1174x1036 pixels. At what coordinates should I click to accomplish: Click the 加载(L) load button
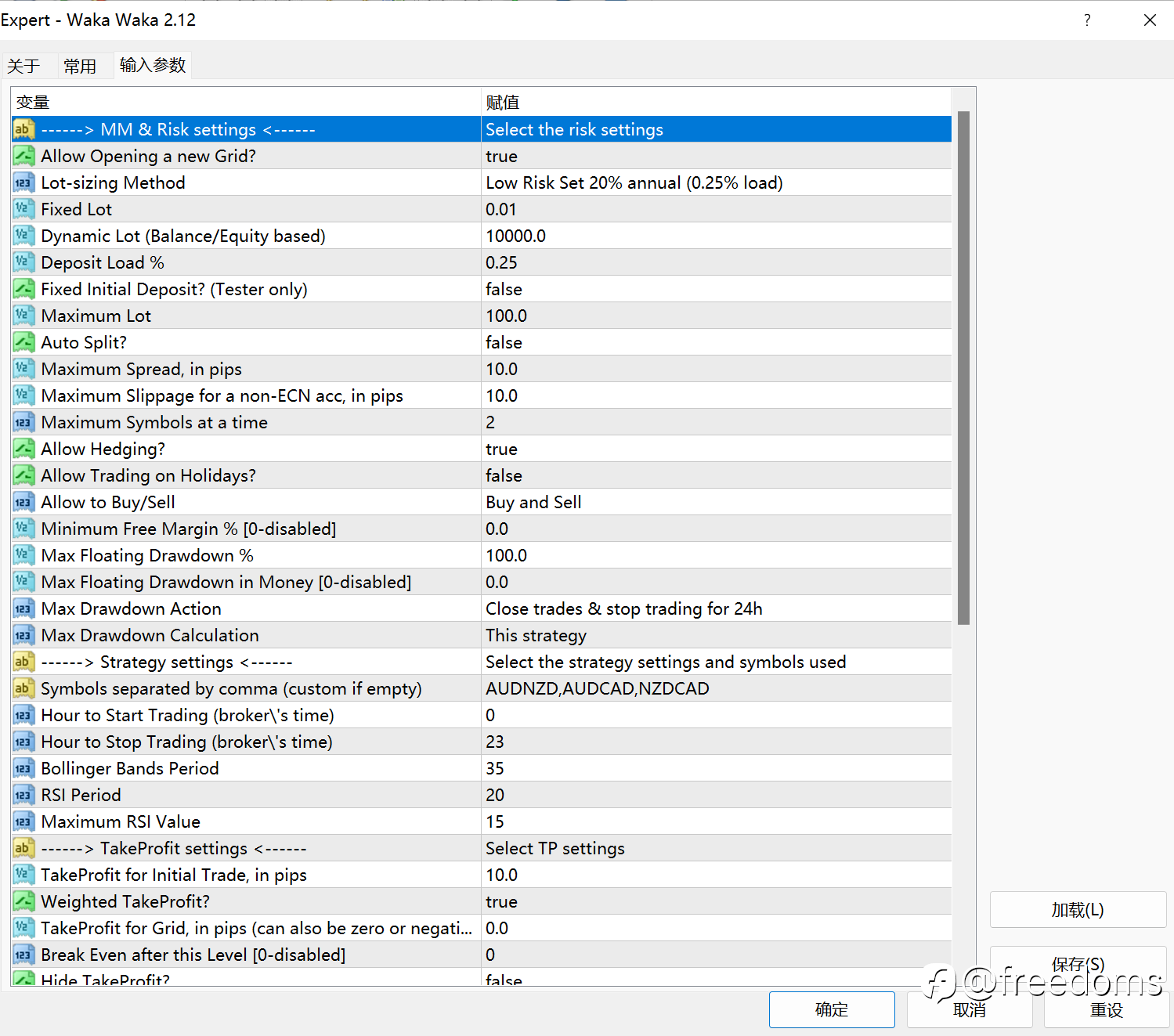[x=1078, y=910]
